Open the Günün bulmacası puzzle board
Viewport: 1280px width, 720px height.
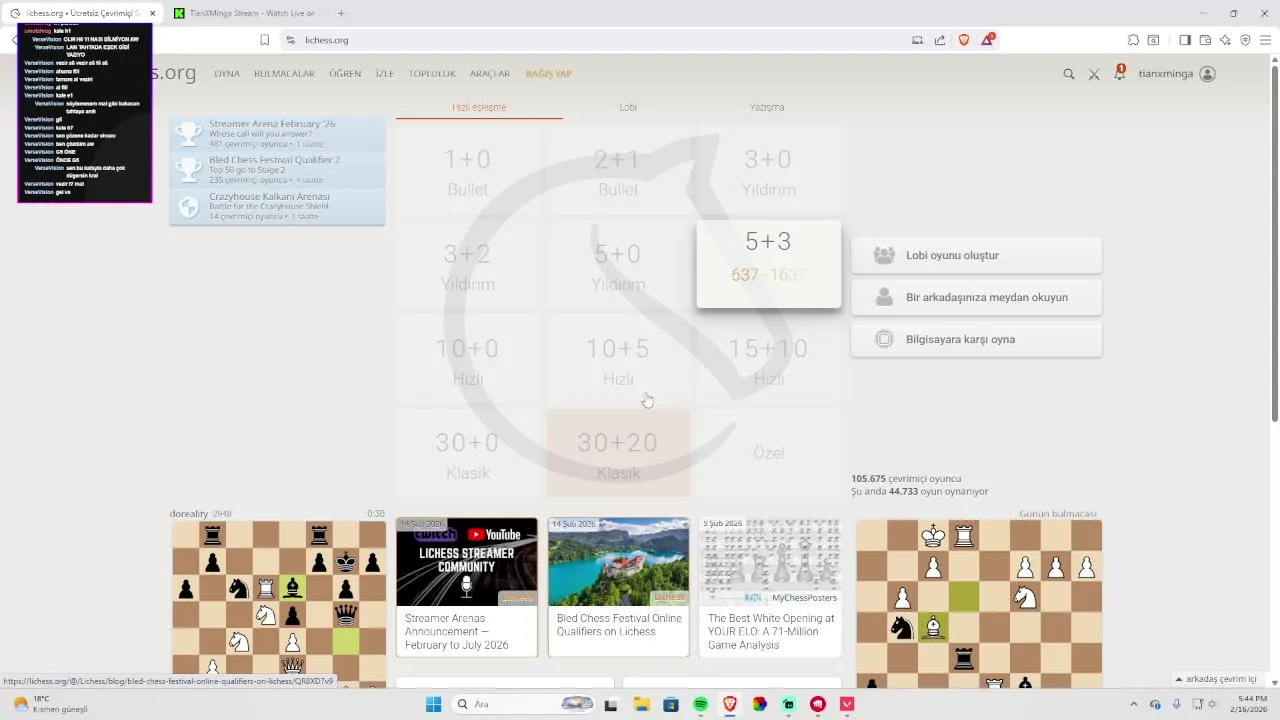[x=979, y=604]
